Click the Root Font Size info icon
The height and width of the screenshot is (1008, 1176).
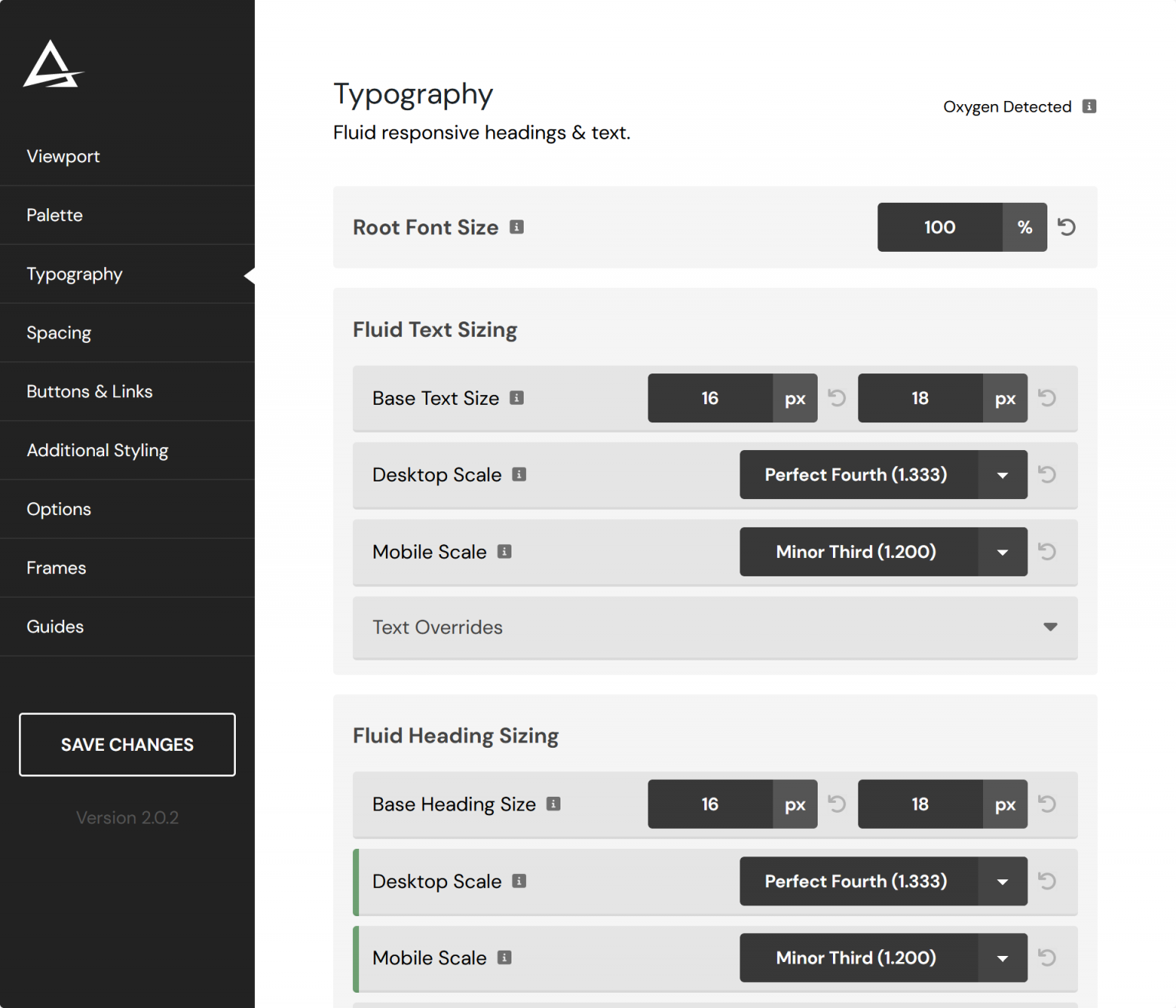517,227
